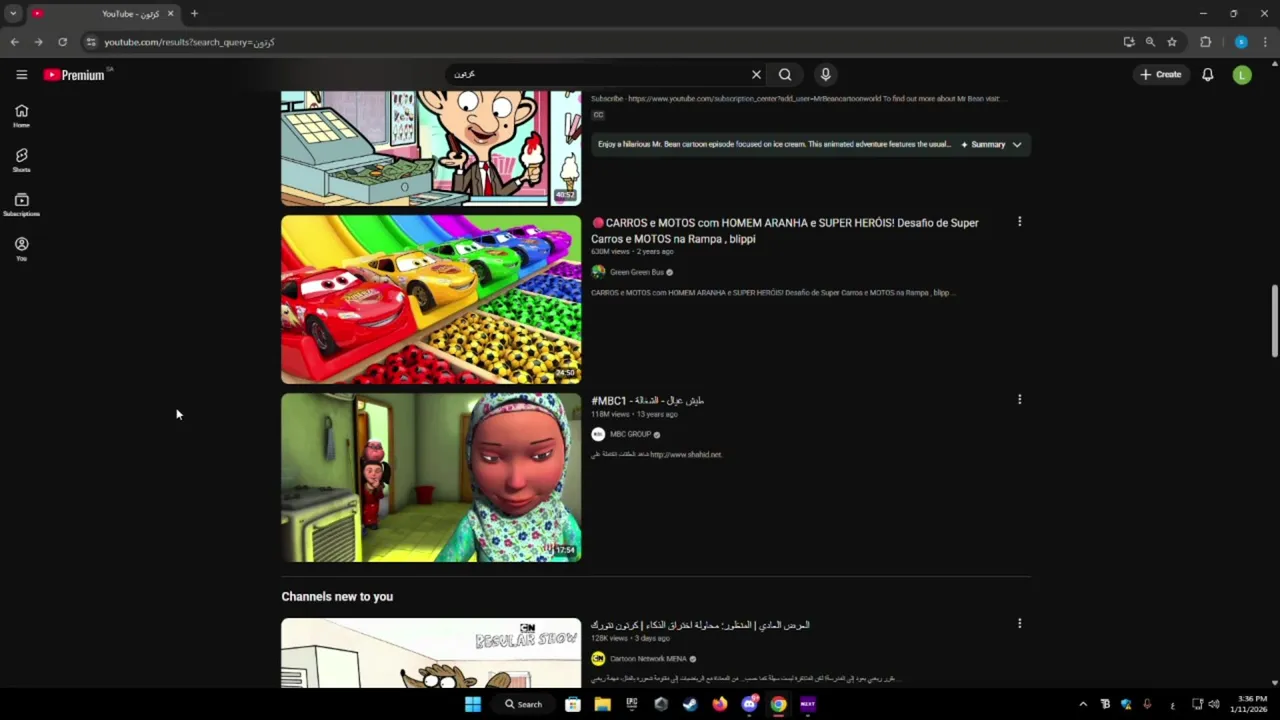Open more options for CARROS e MOTOS video

click(x=1019, y=222)
